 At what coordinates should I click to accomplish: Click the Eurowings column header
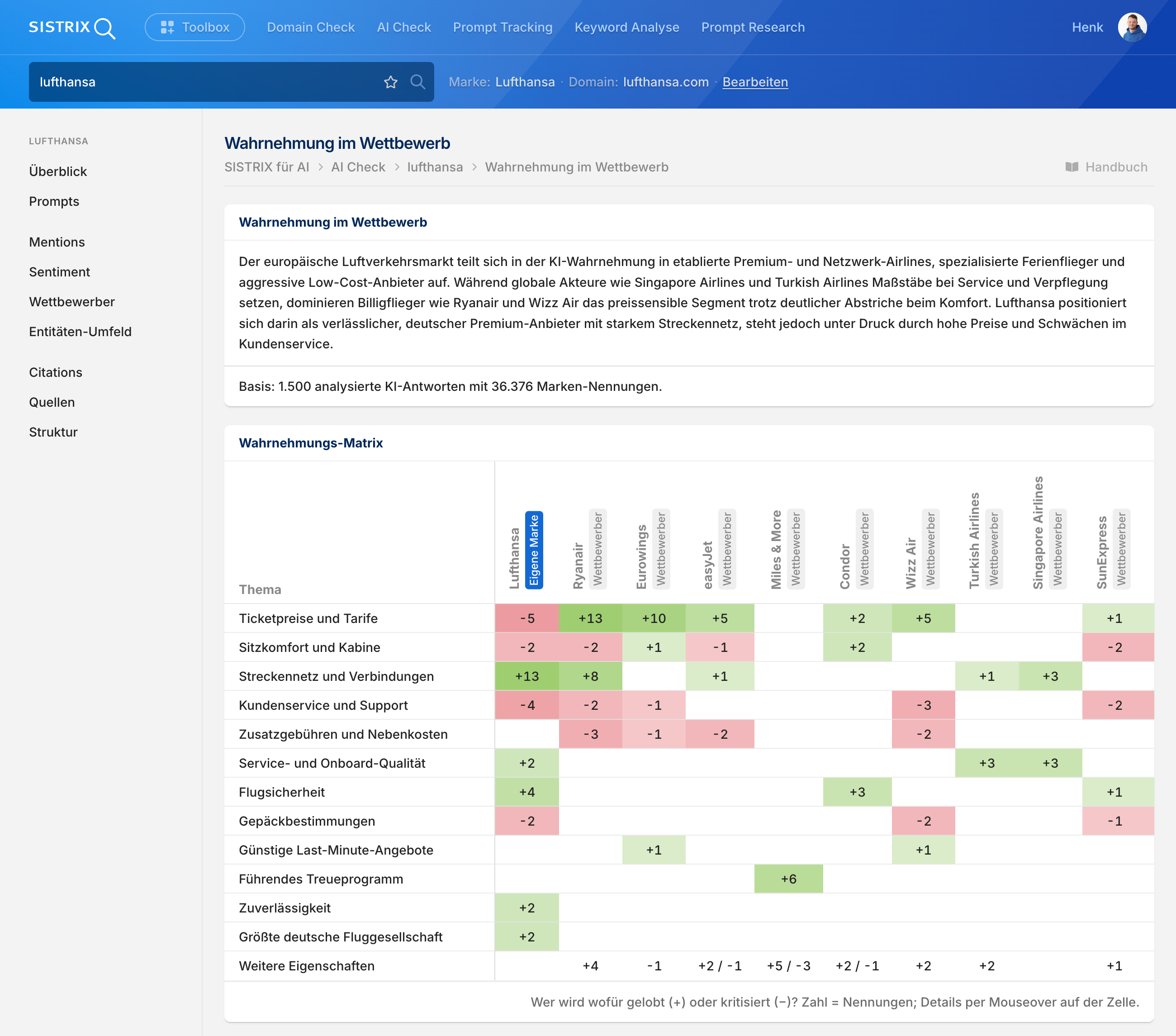(x=641, y=556)
